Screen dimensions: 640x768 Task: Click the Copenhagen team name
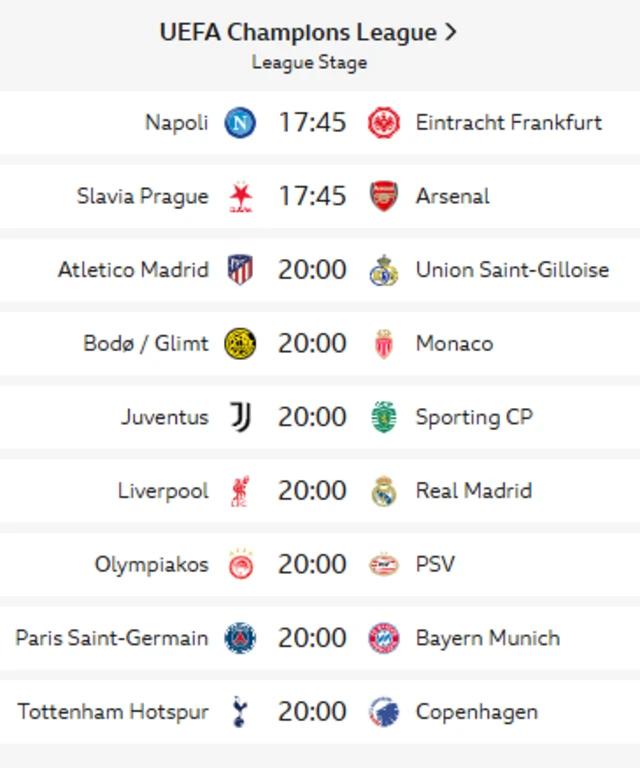[477, 712]
